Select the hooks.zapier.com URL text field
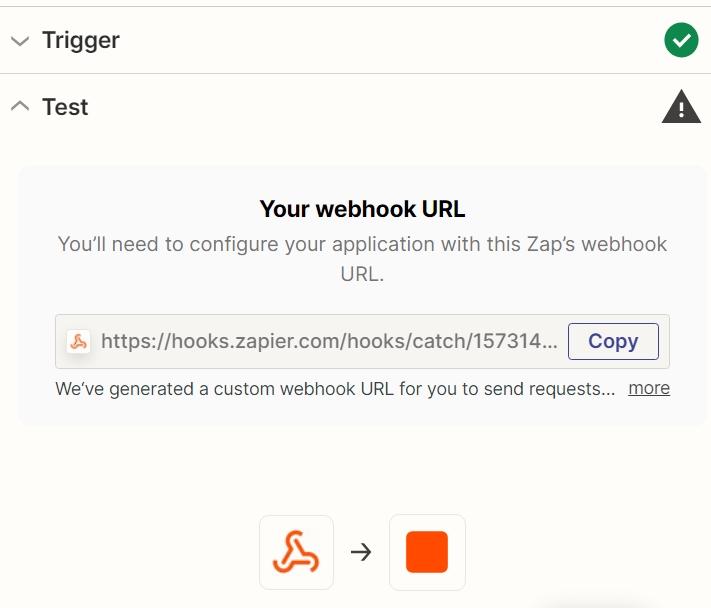711x608 pixels. [362, 341]
